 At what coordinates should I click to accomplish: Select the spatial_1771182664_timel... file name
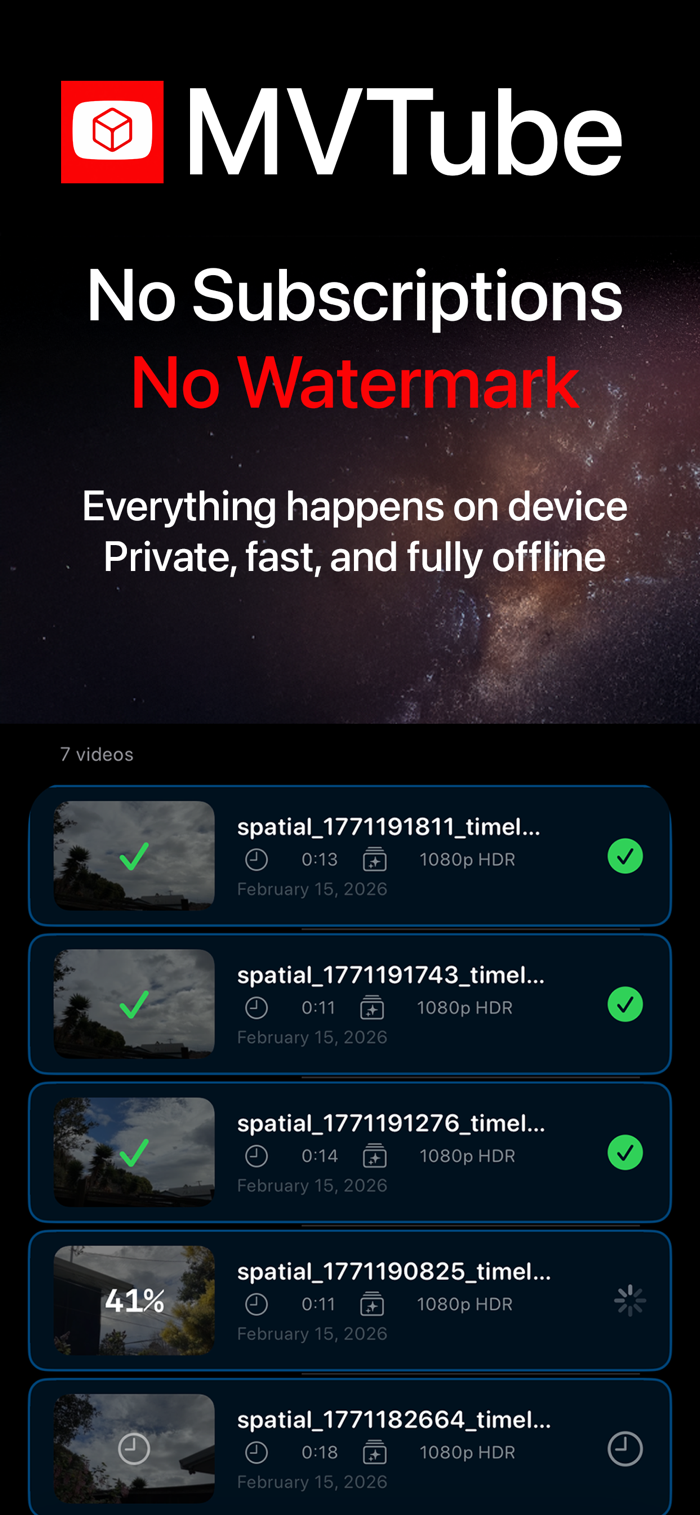point(394,1420)
